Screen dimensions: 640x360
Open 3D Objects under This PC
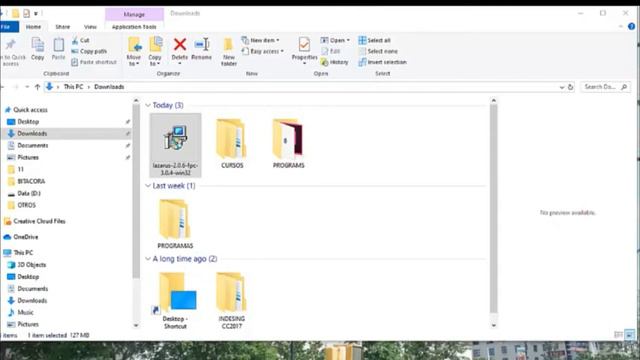pos(31,264)
